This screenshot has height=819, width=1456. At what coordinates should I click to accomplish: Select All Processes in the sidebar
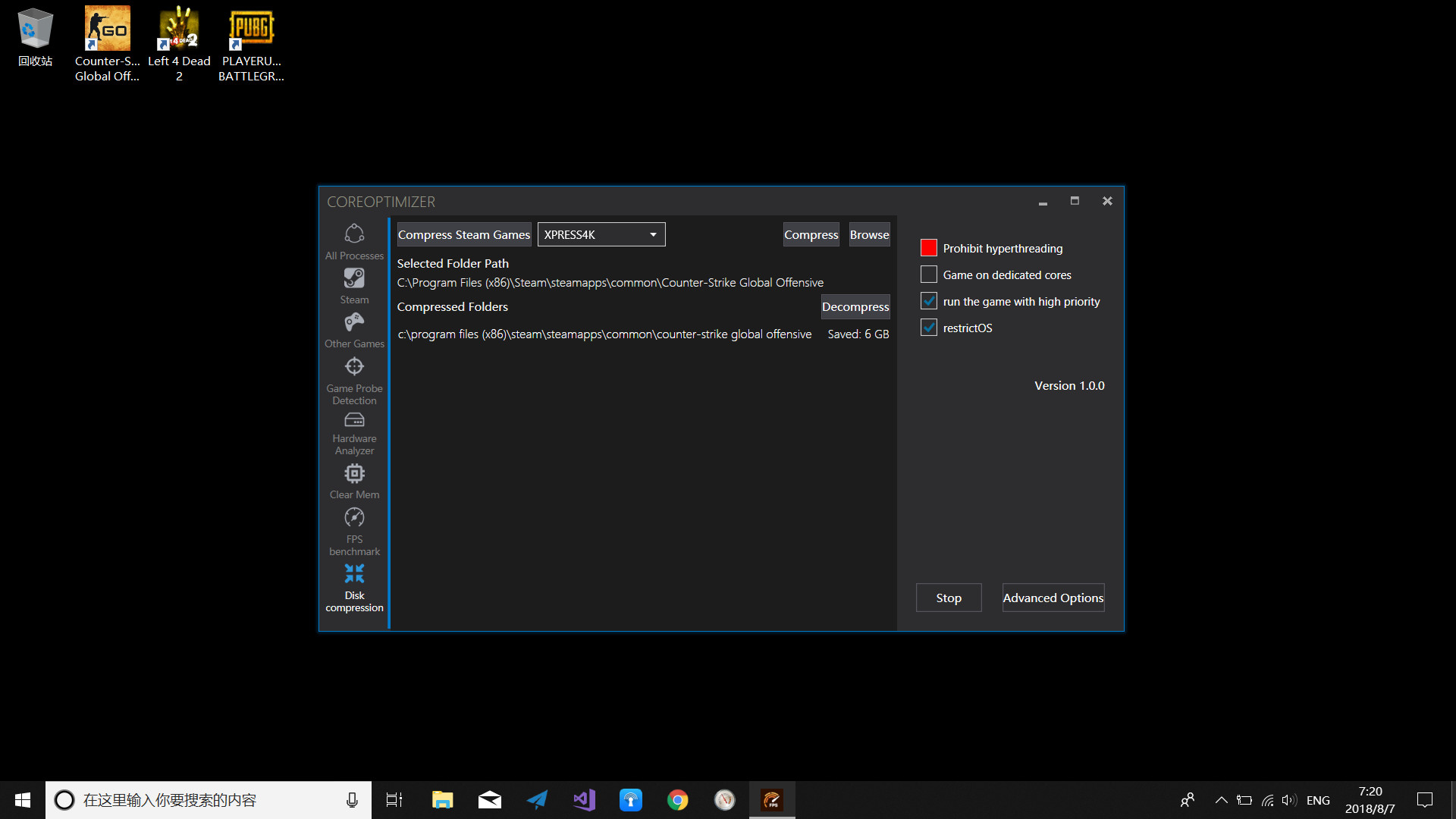coord(354,241)
